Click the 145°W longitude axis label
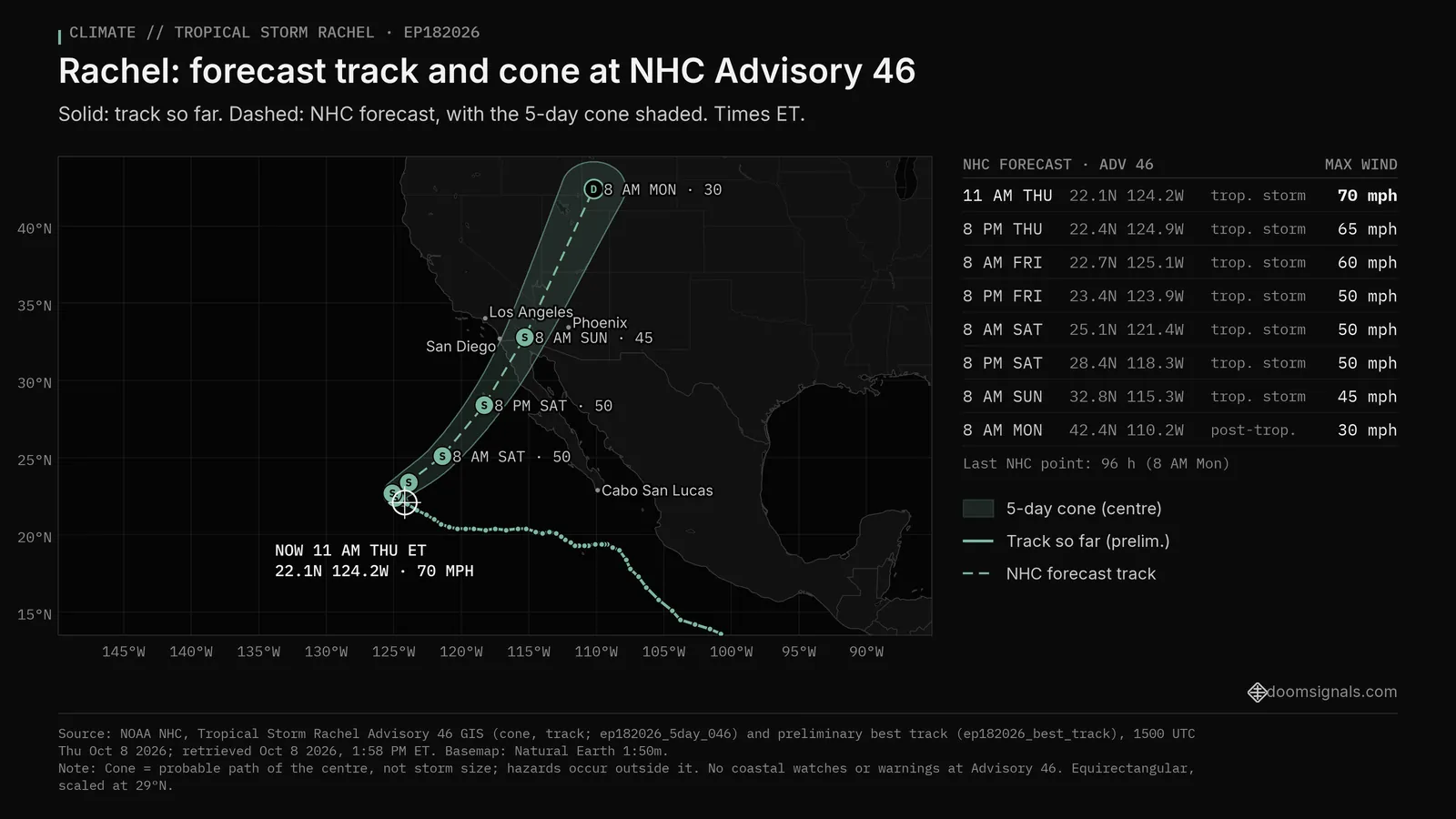 [124, 652]
